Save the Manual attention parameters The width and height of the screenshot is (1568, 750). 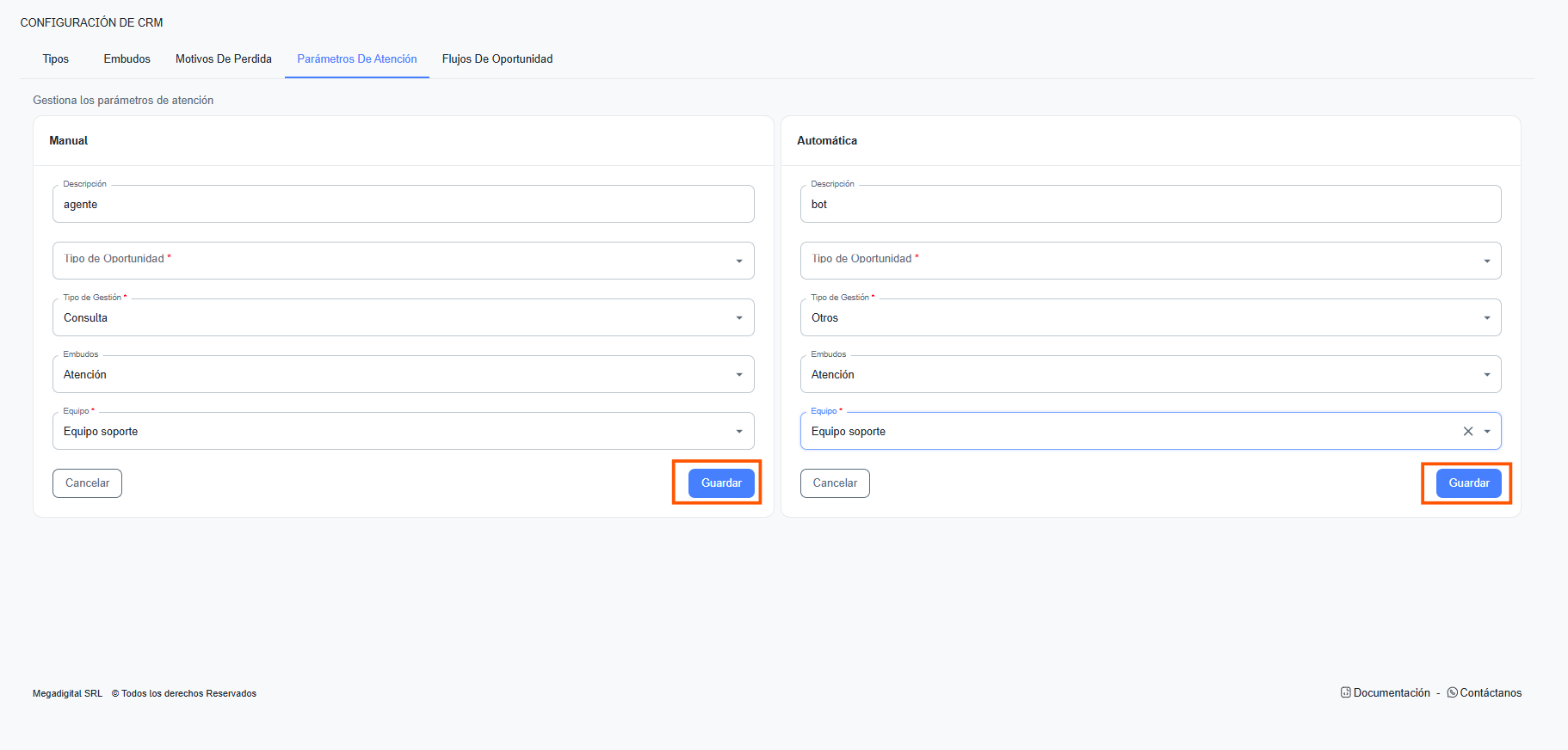(721, 483)
